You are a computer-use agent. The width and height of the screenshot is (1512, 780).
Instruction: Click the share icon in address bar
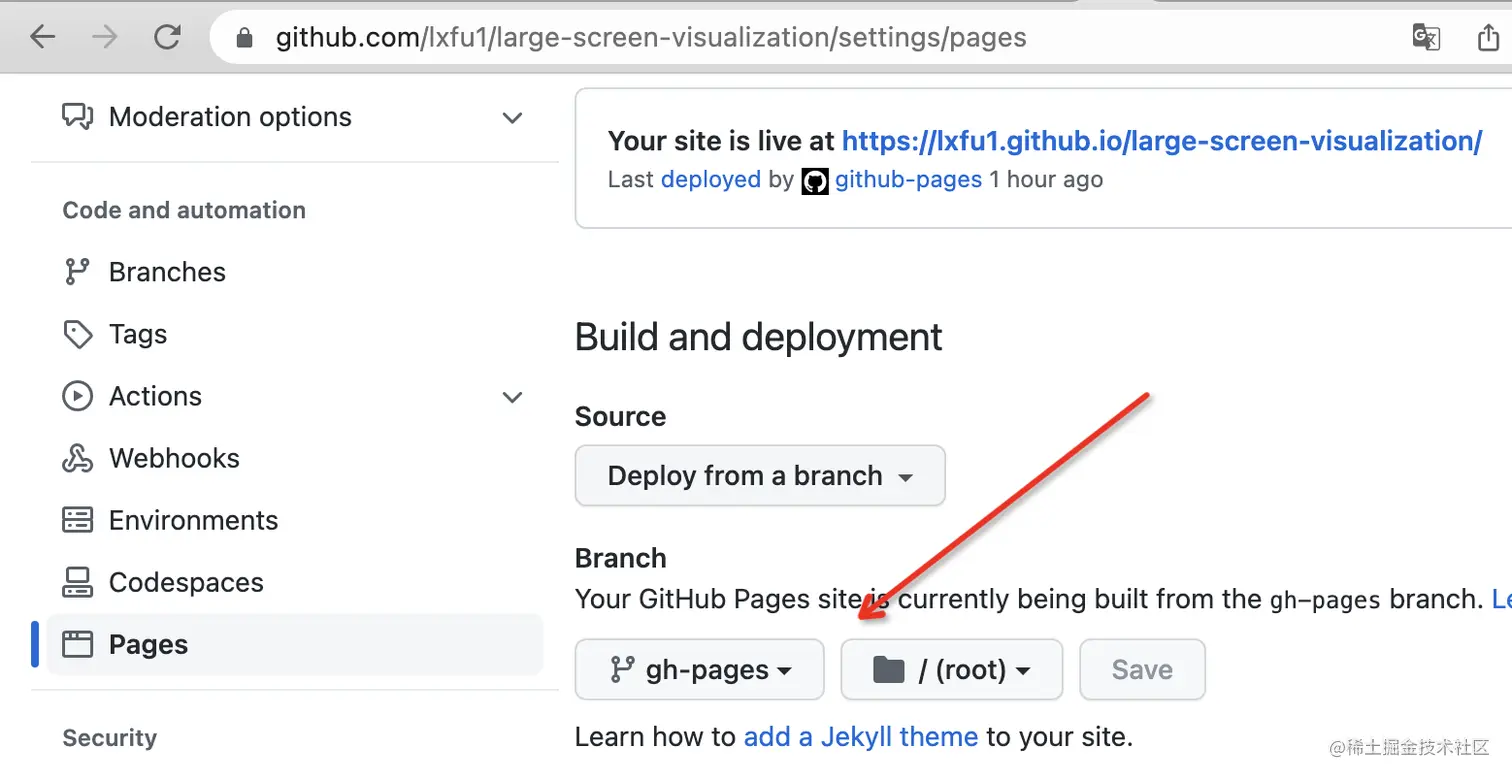pos(1488,38)
